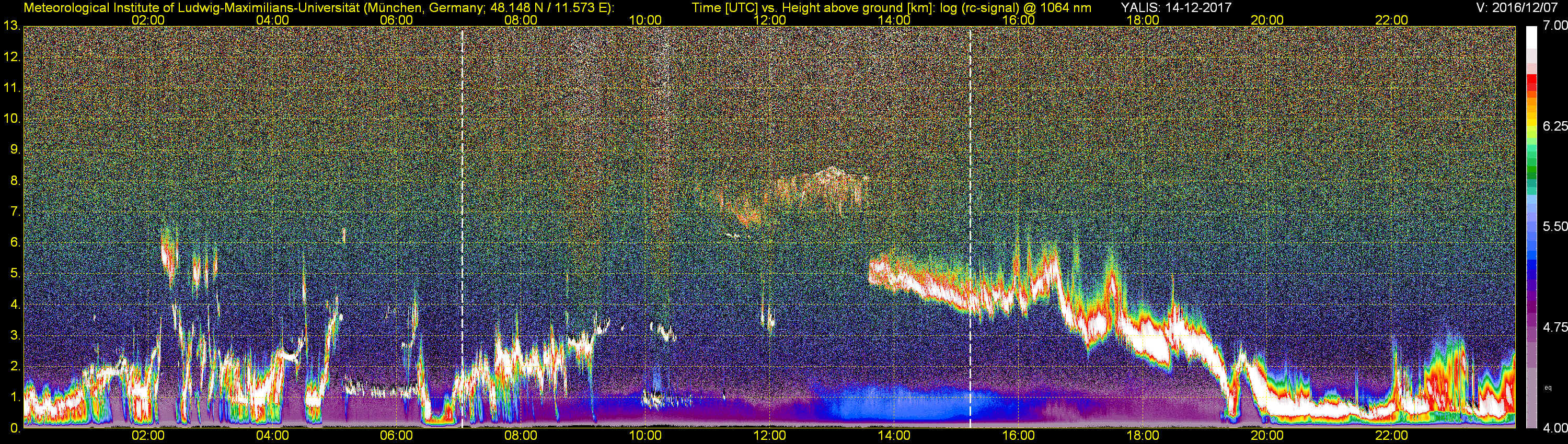The width and height of the screenshot is (1568, 444).
Task: Select the 12:00 label on the top time axis
Action: [x=769, y=20]
